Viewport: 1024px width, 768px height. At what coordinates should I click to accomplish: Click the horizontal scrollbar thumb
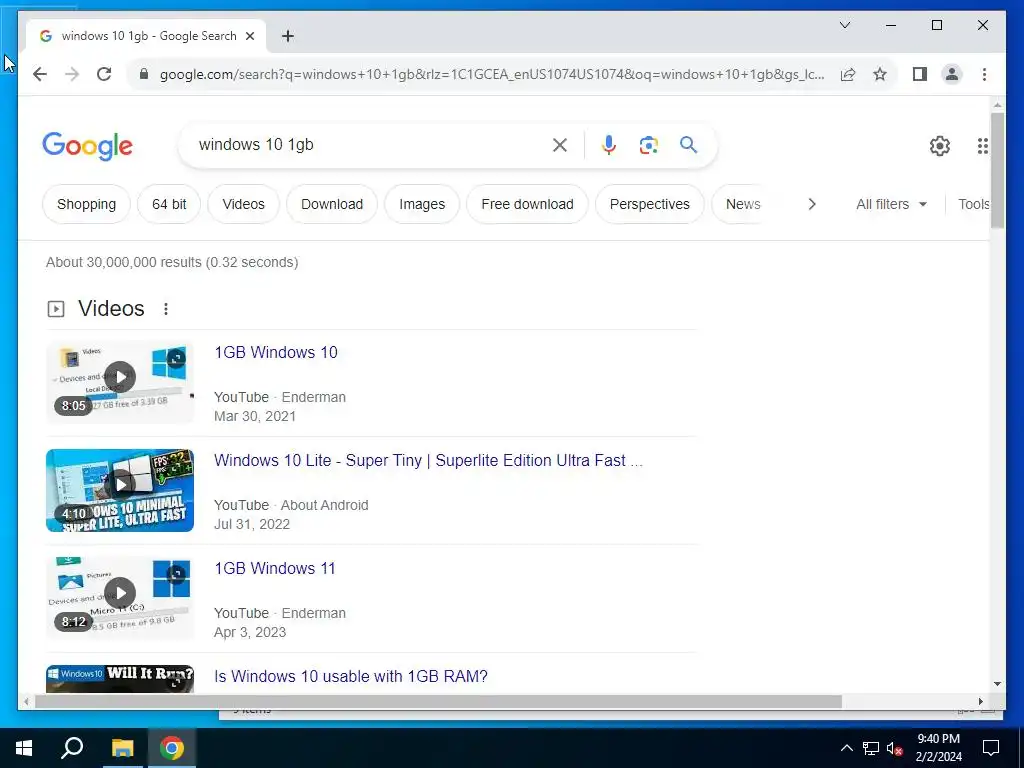tap(438, 701)
